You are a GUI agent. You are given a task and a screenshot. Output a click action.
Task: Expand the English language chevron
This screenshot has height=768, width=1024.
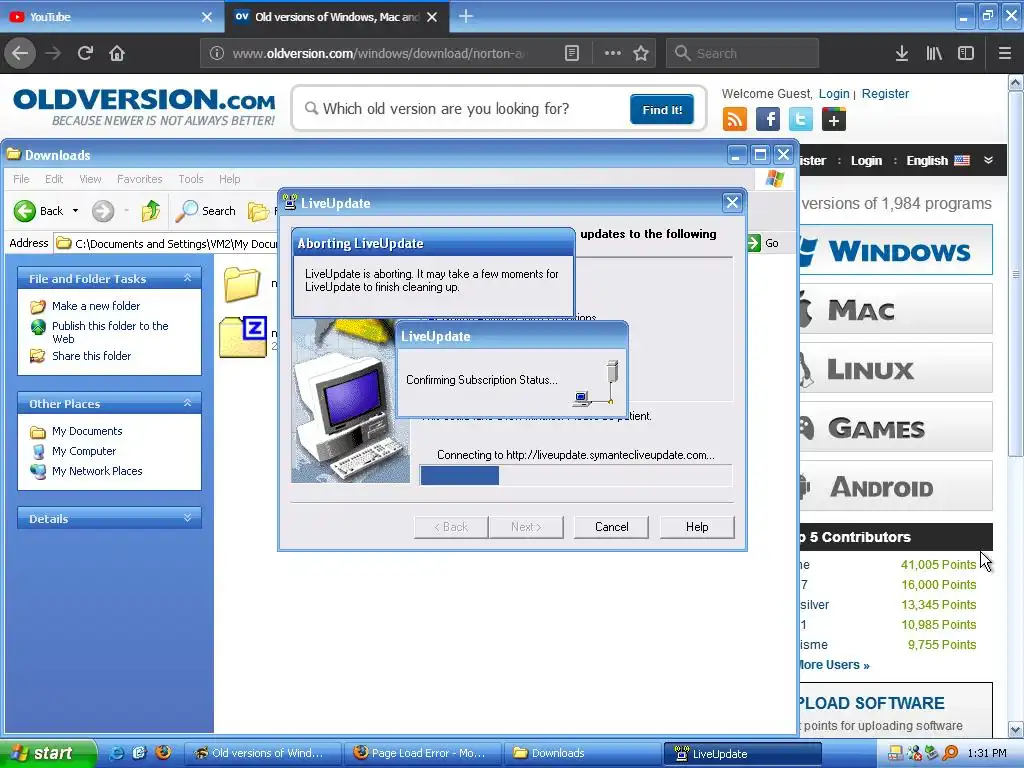click(x=989, y=160)
